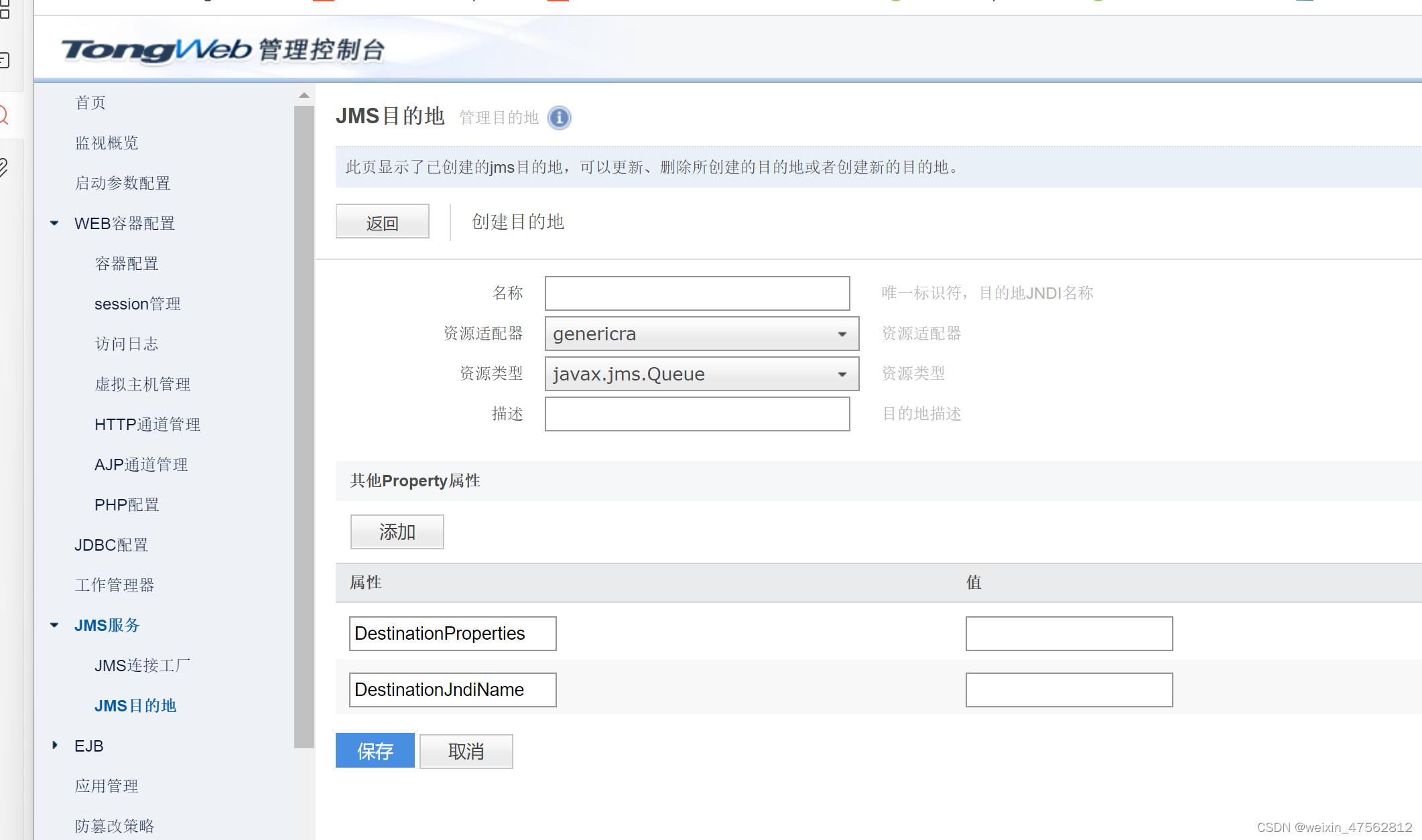Open JMS连接工厂 in the sidebar

click(142, 665)
